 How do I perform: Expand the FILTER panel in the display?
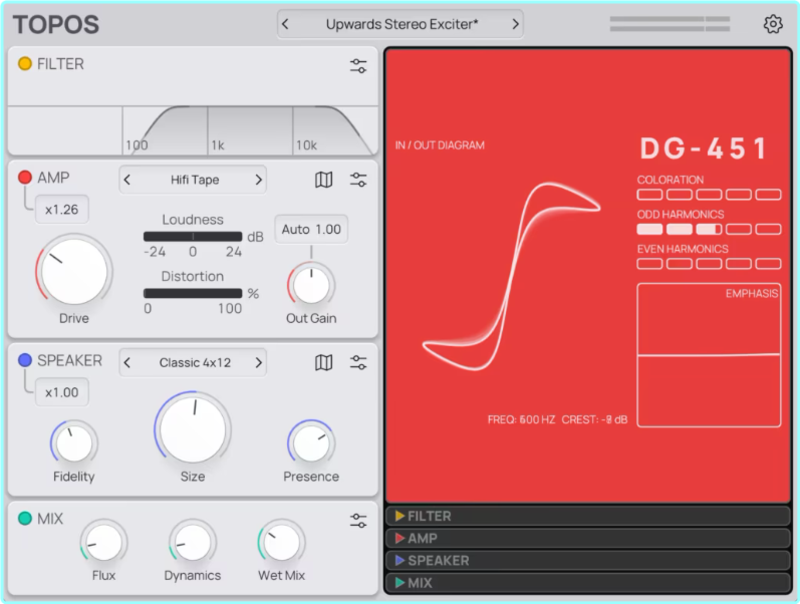click(x=588, y=516)
